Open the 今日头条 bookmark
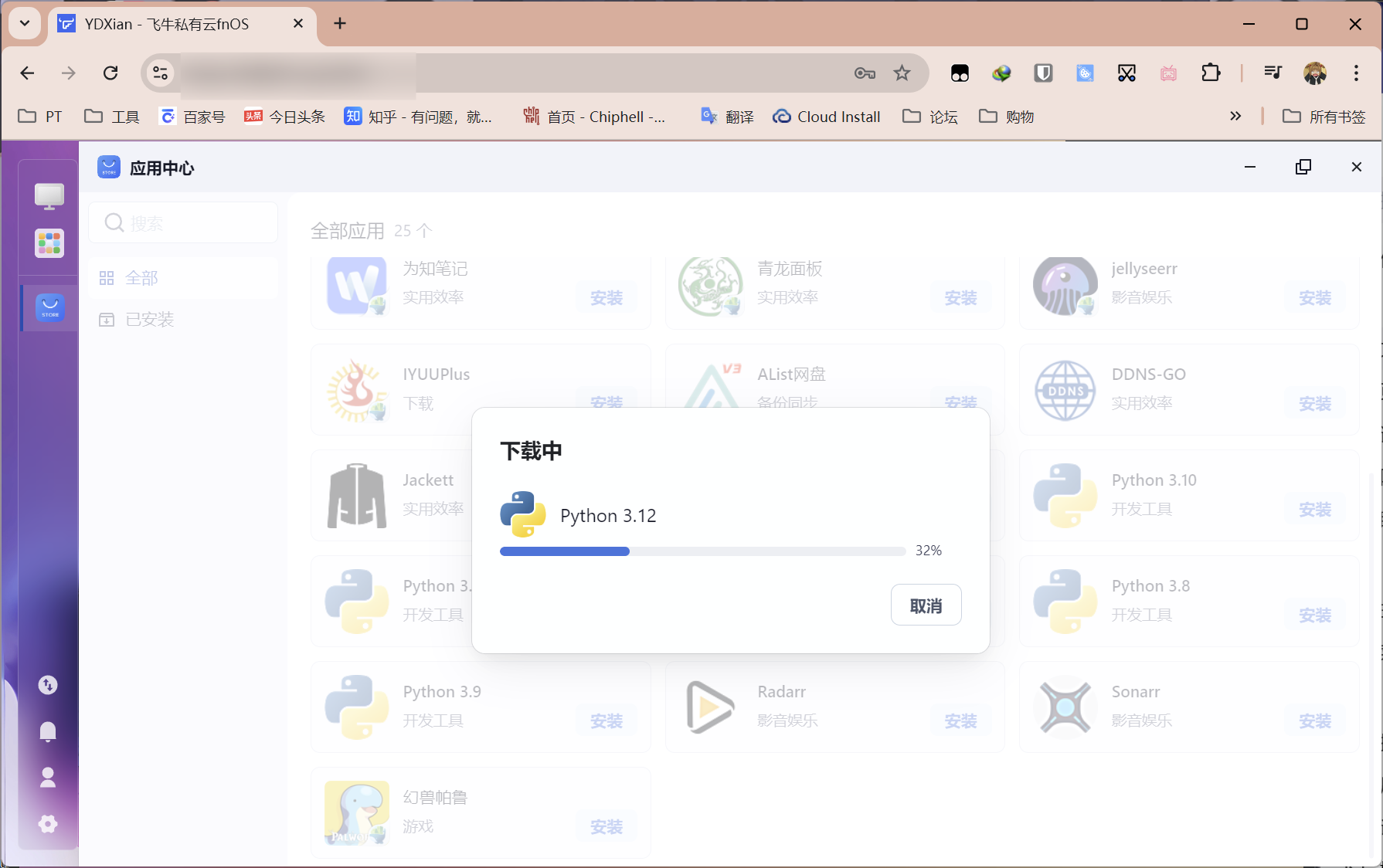Image resolution: width=1383 pixels, height=868 pixels. click(x=284, y=117)
